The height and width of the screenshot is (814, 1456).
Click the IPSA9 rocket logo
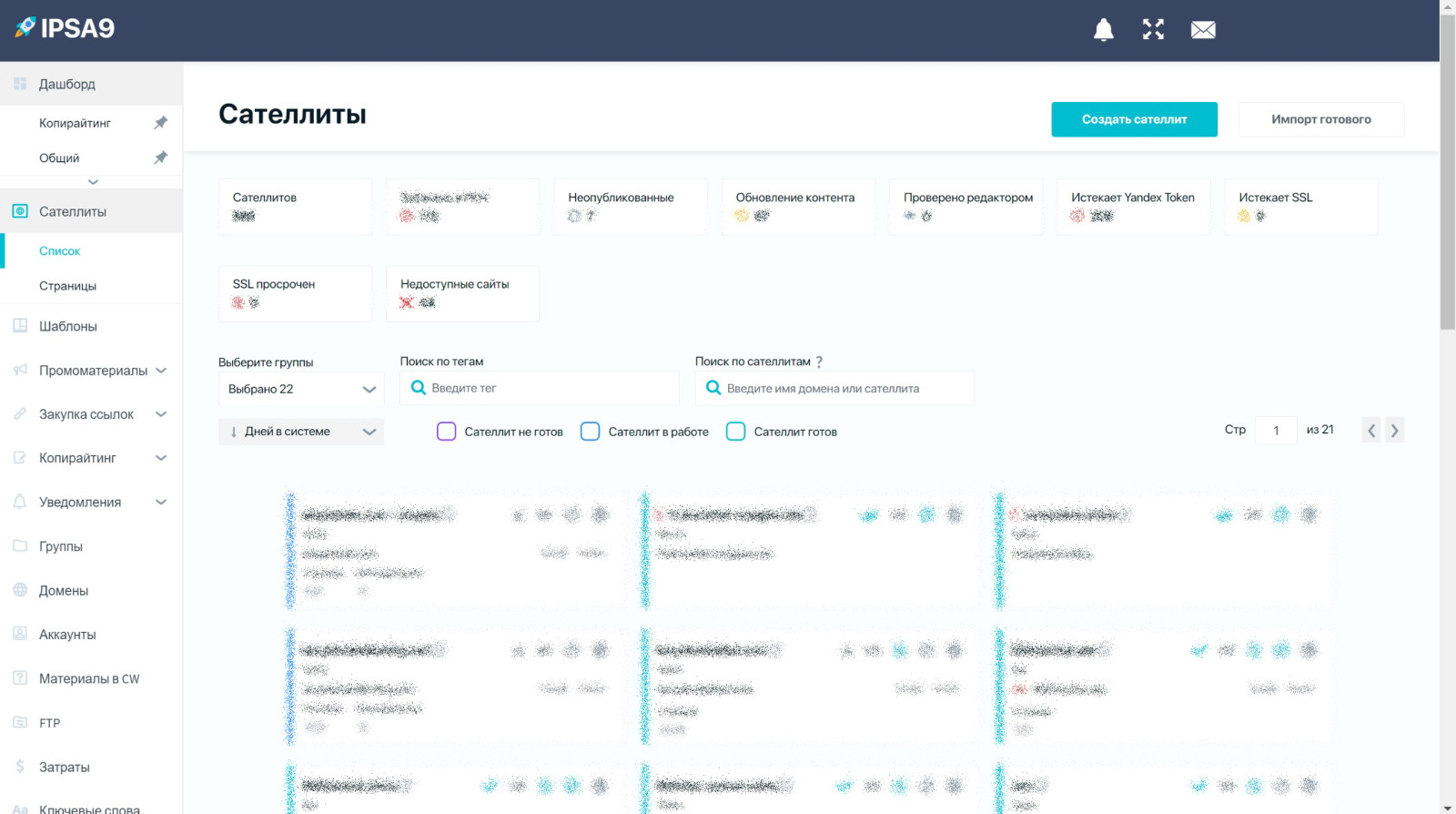(x=65, y=28)
